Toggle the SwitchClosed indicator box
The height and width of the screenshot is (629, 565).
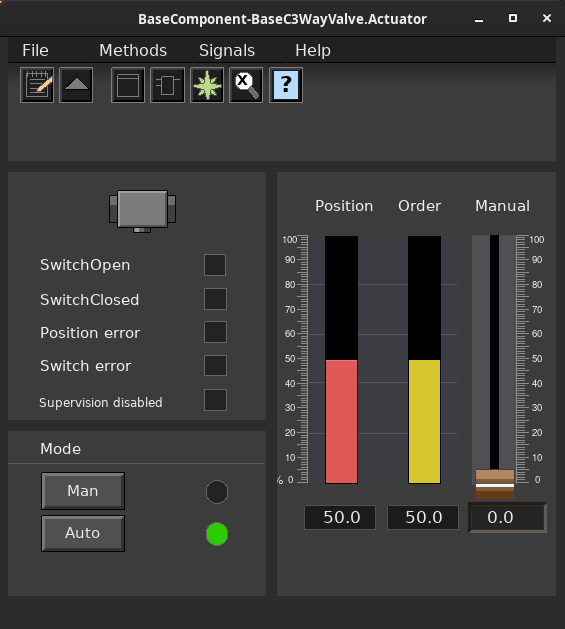pos(215,299)
